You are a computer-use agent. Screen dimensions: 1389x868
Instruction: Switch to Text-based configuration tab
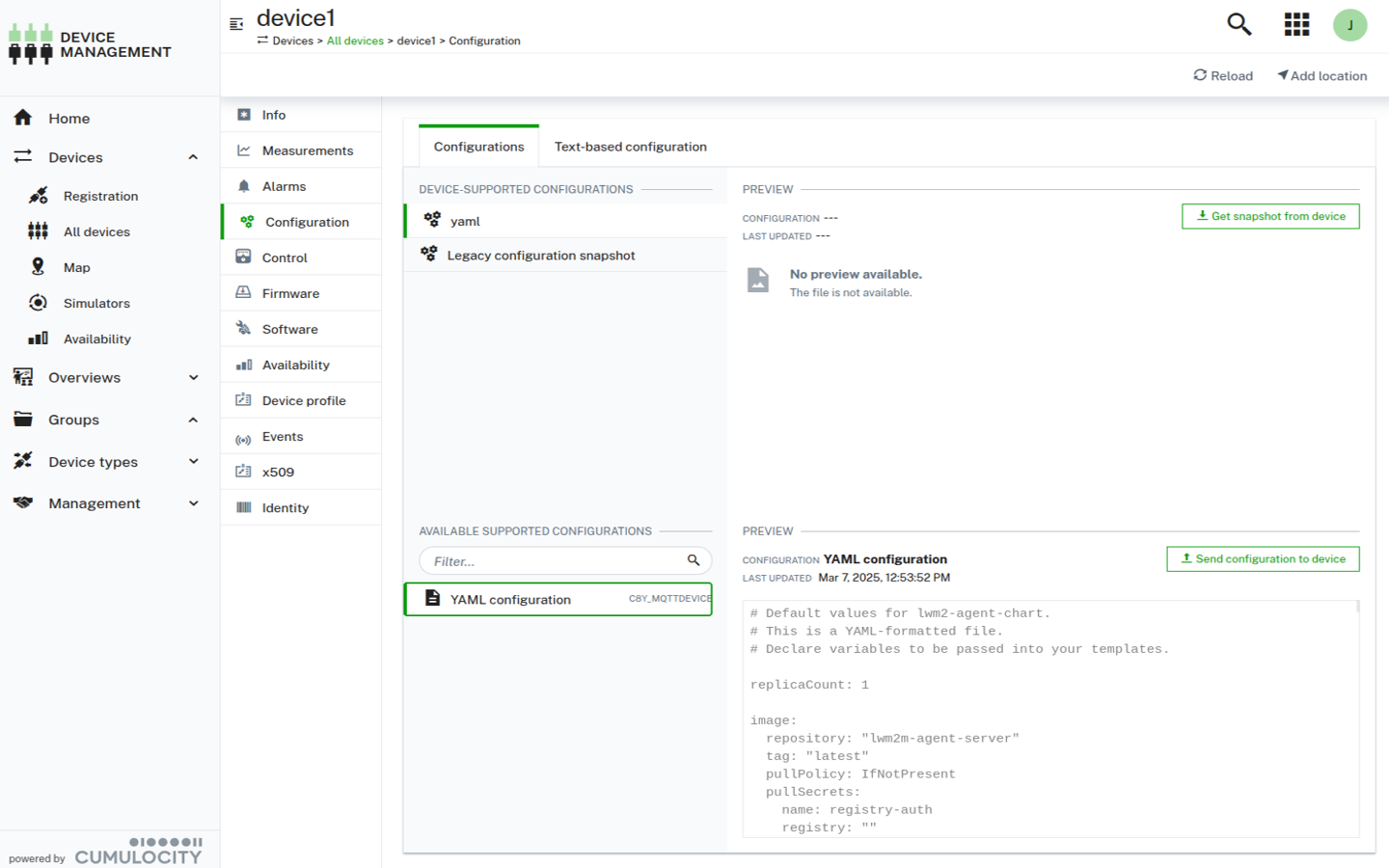coord(630,147)
